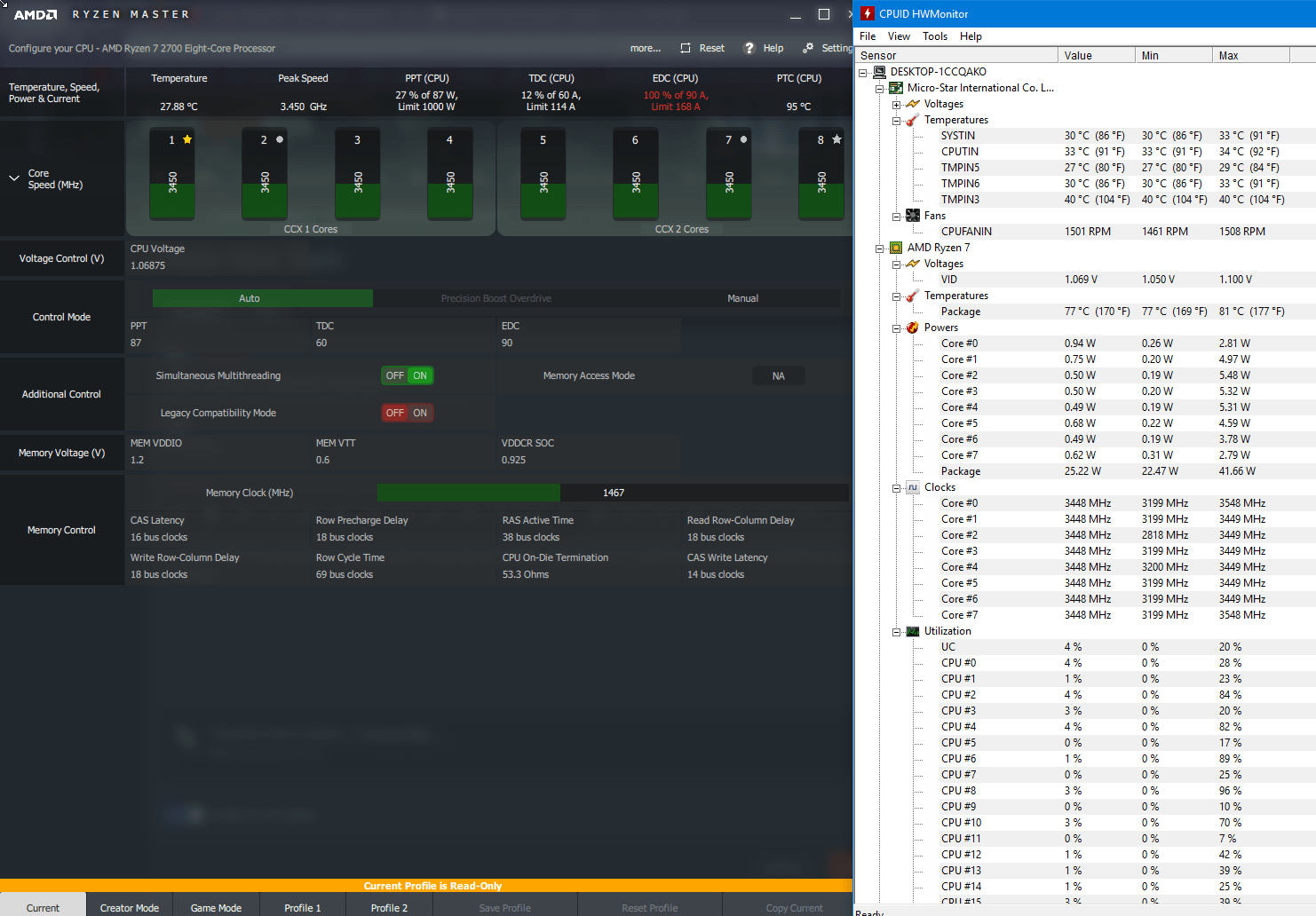Turn Simultaneous Multithreading OFF
Image resolution: width=1316 pixels, height=916 pixels.
tap(394, 375)
